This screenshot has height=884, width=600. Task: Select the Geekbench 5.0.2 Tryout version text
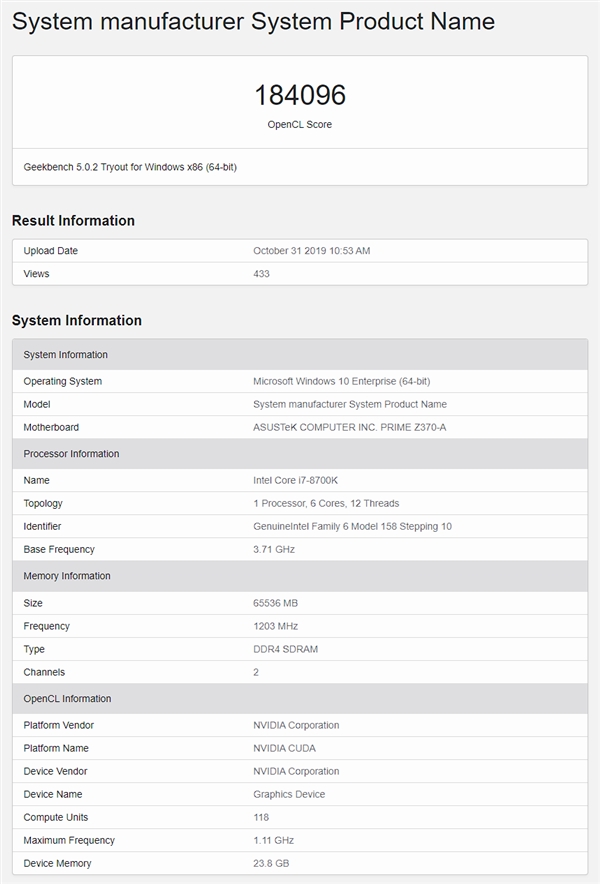coord(130,167)
